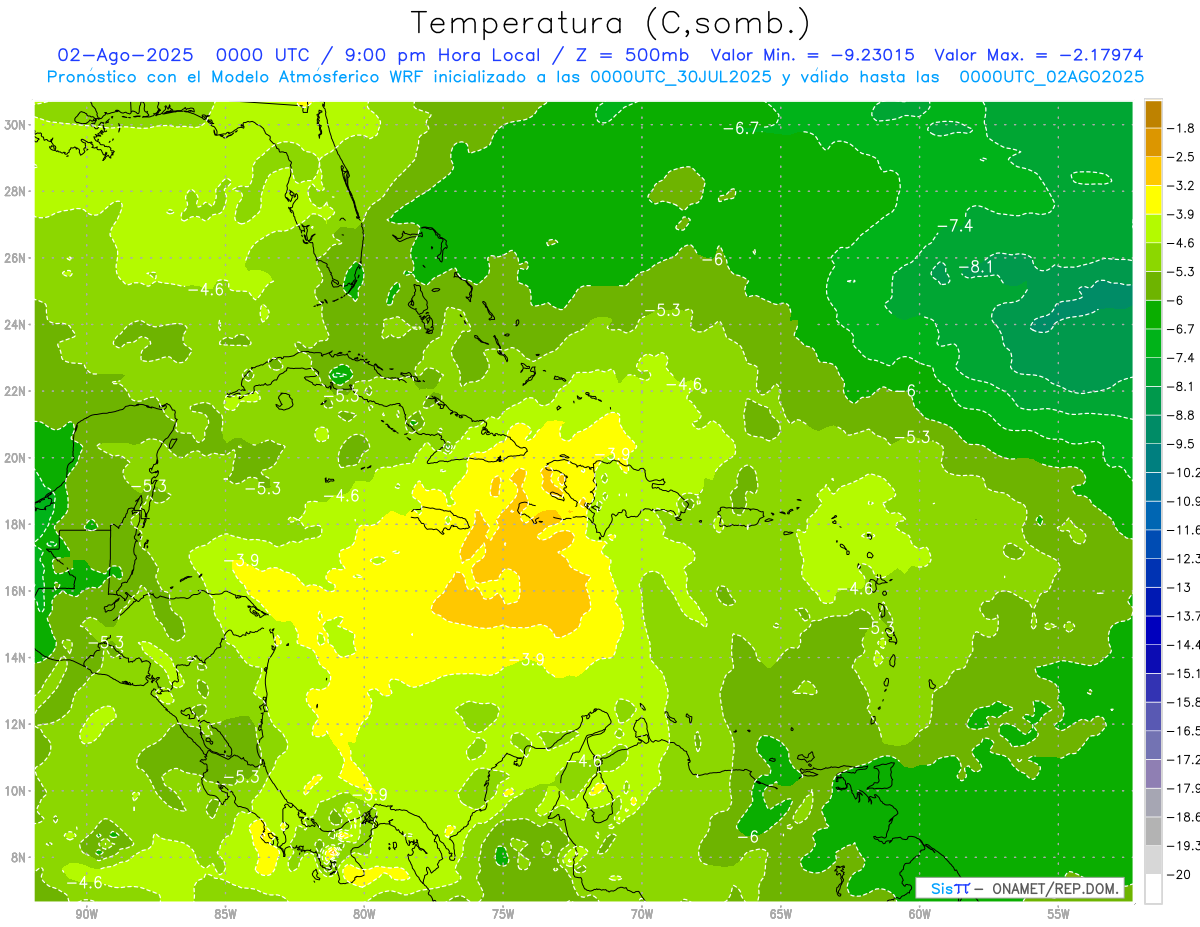Click the dark orange swatch above -1.8 in legend

[x=1153, y=113]
